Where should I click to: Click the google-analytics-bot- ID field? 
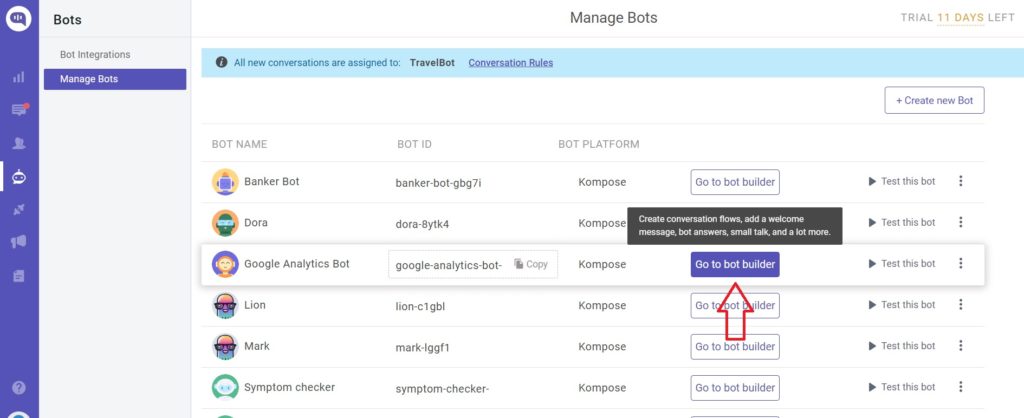point(473,264)
